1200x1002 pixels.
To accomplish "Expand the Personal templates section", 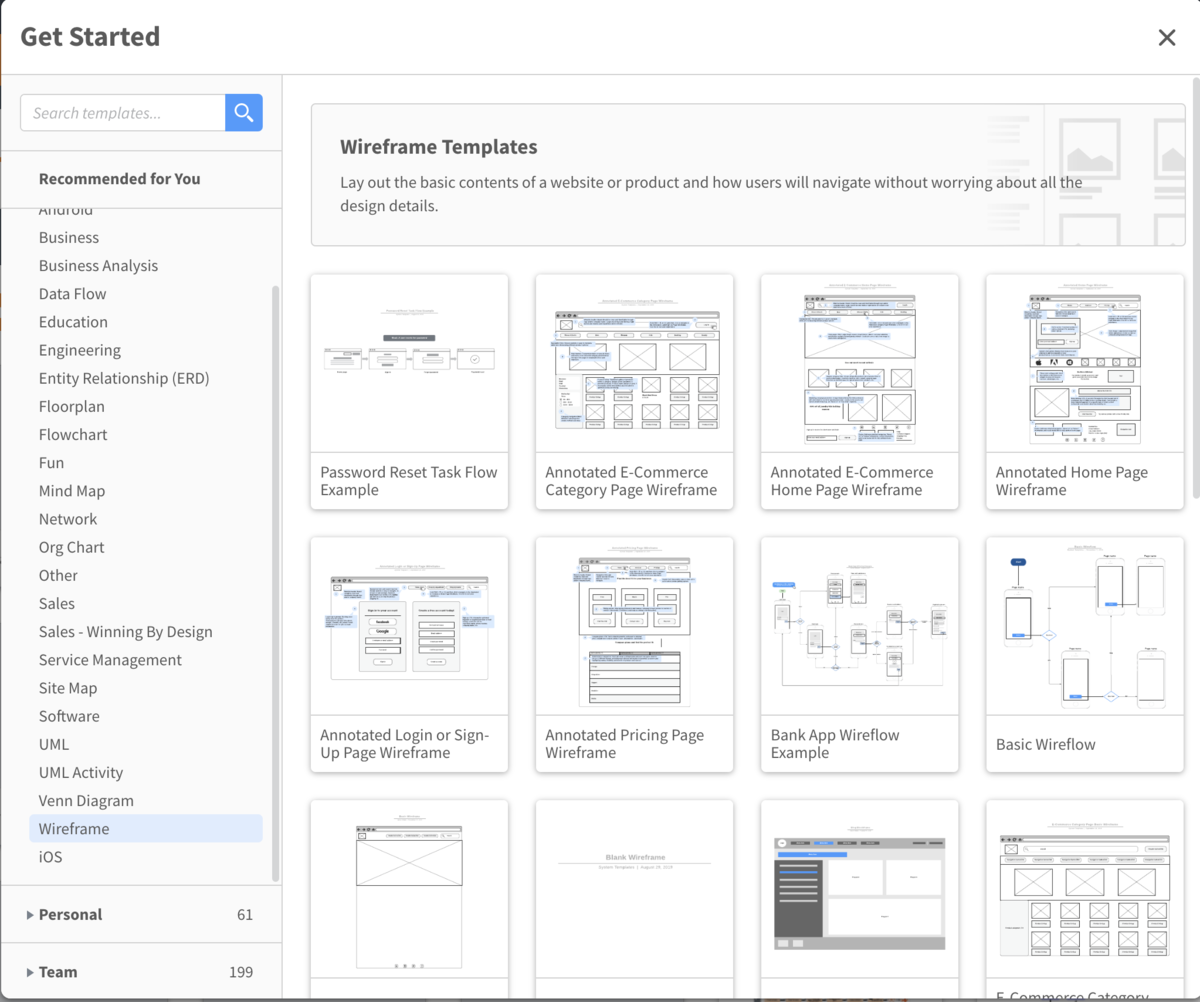I will 70,914.
